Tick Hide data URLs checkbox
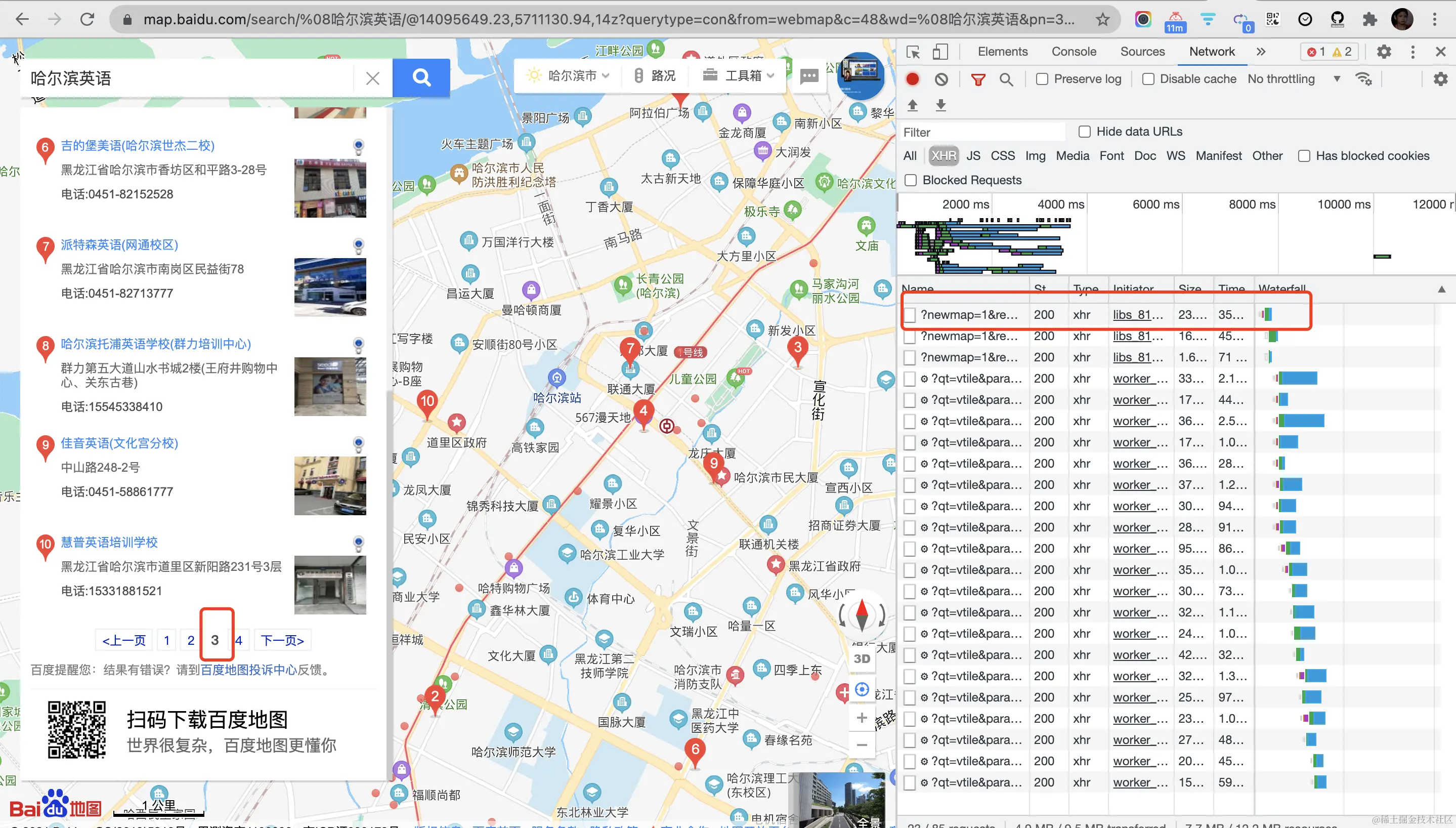 tap(1084, 132)
